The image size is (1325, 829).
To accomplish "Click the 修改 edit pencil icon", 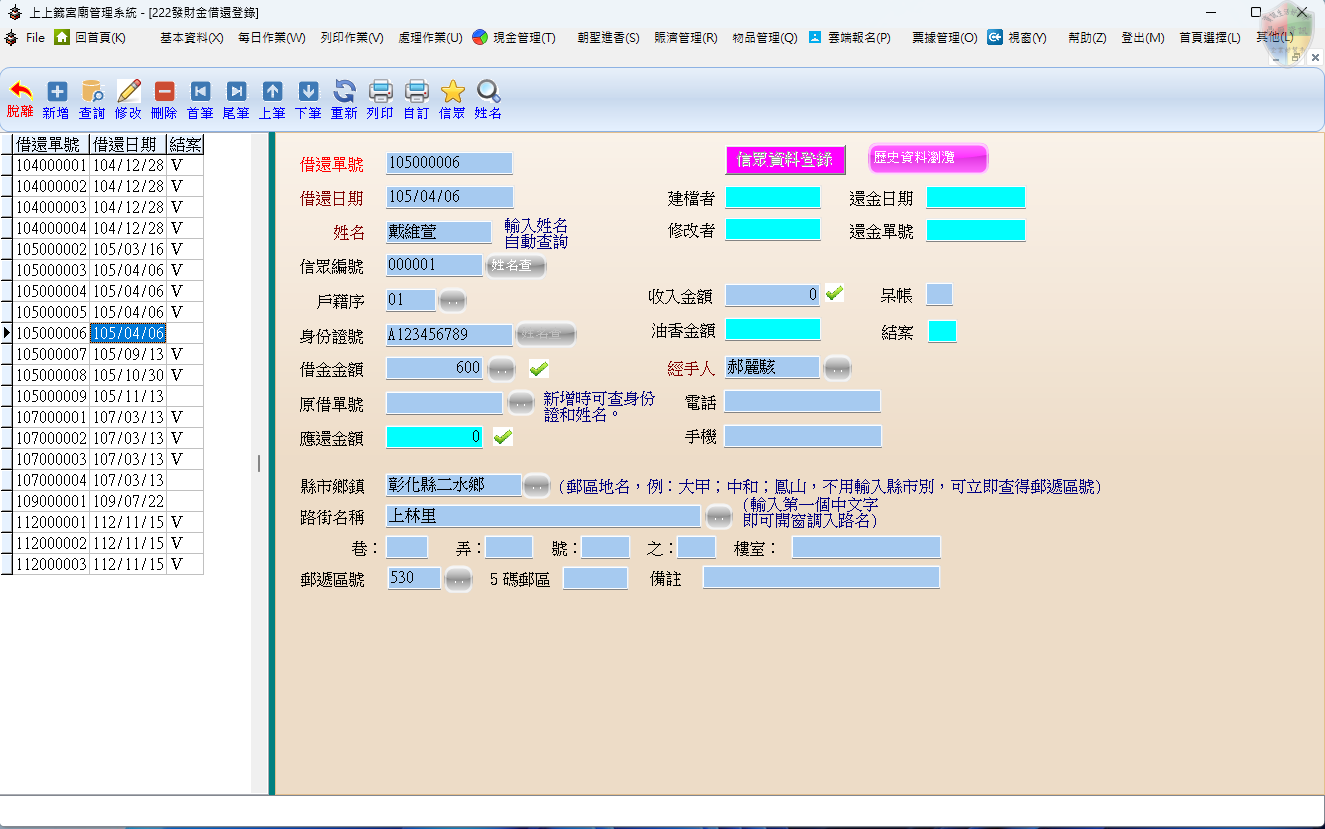I will 128,92.
